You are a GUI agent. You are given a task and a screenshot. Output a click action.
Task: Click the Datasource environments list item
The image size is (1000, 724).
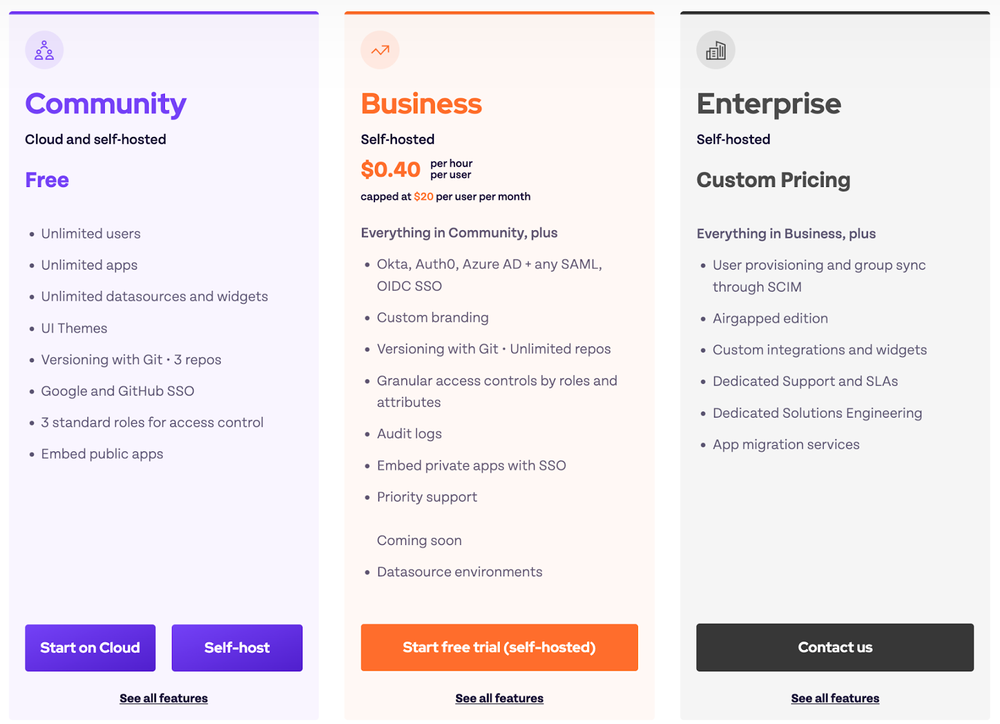pos(460,572)
